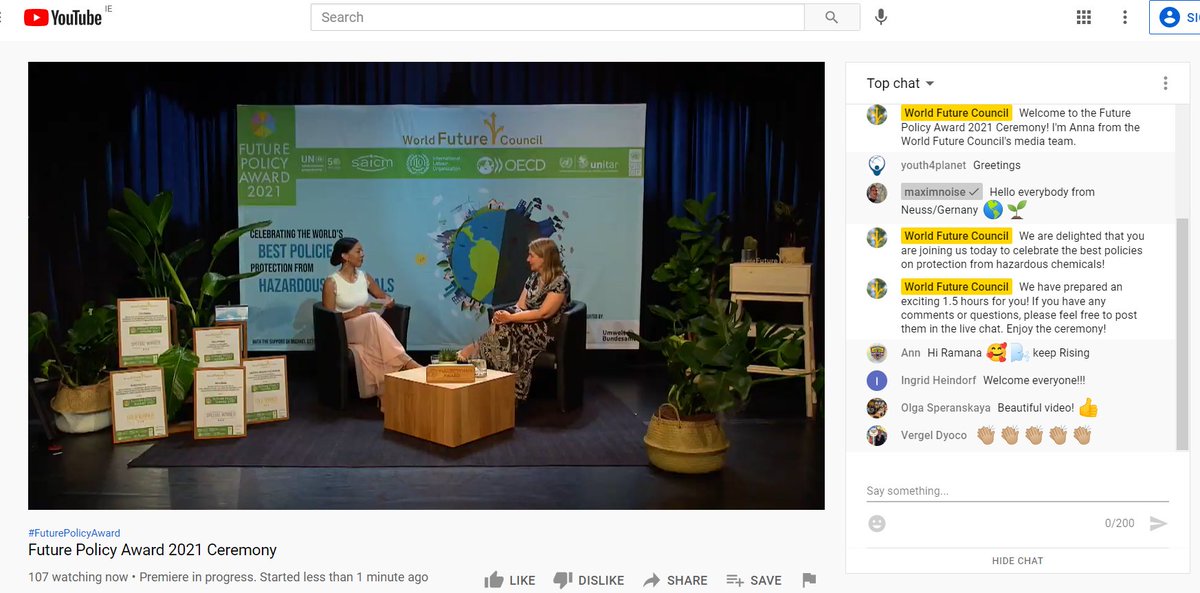The width and height of the screenshot is (1200, 593).
Task: Click the video title Future Policy Award 2021 Ceremony
Action: (152, 550)
